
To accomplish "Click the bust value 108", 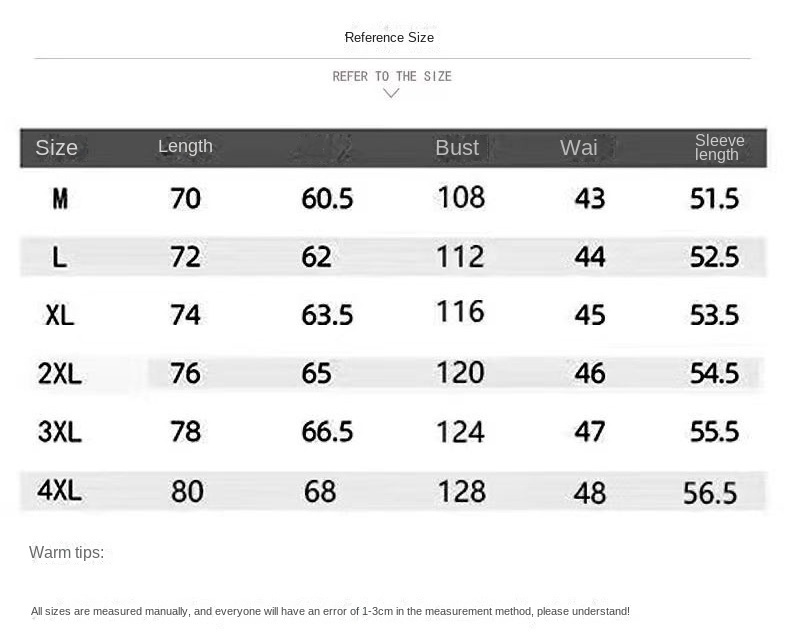I will 460,197.
